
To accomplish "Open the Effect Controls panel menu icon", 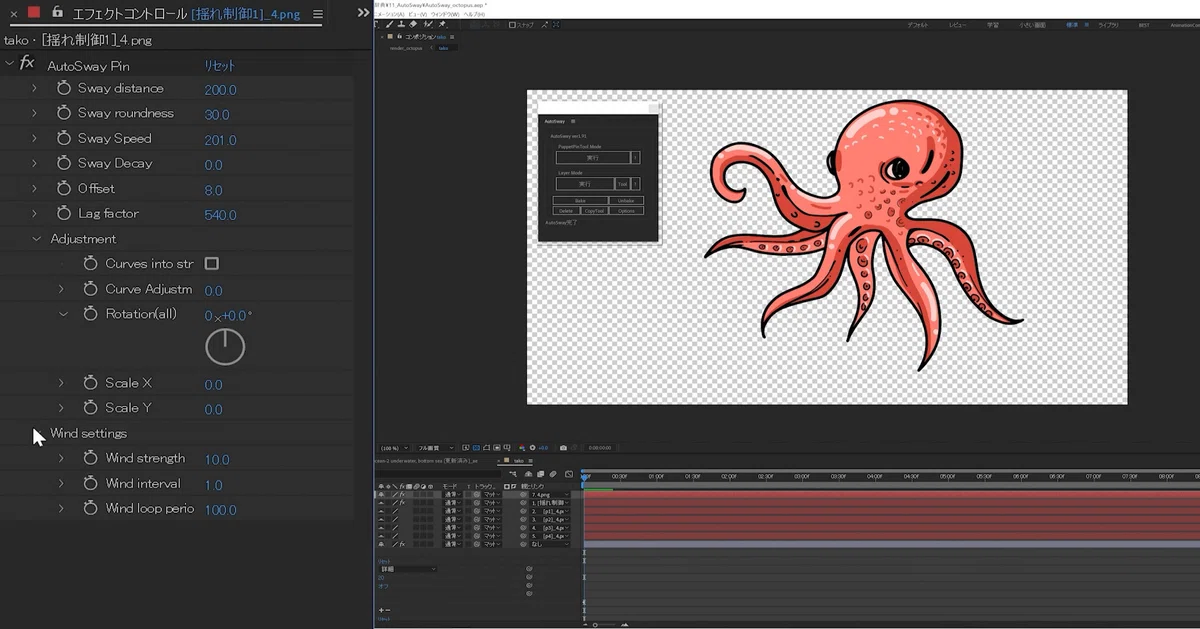I will click(x=317, y=14).
